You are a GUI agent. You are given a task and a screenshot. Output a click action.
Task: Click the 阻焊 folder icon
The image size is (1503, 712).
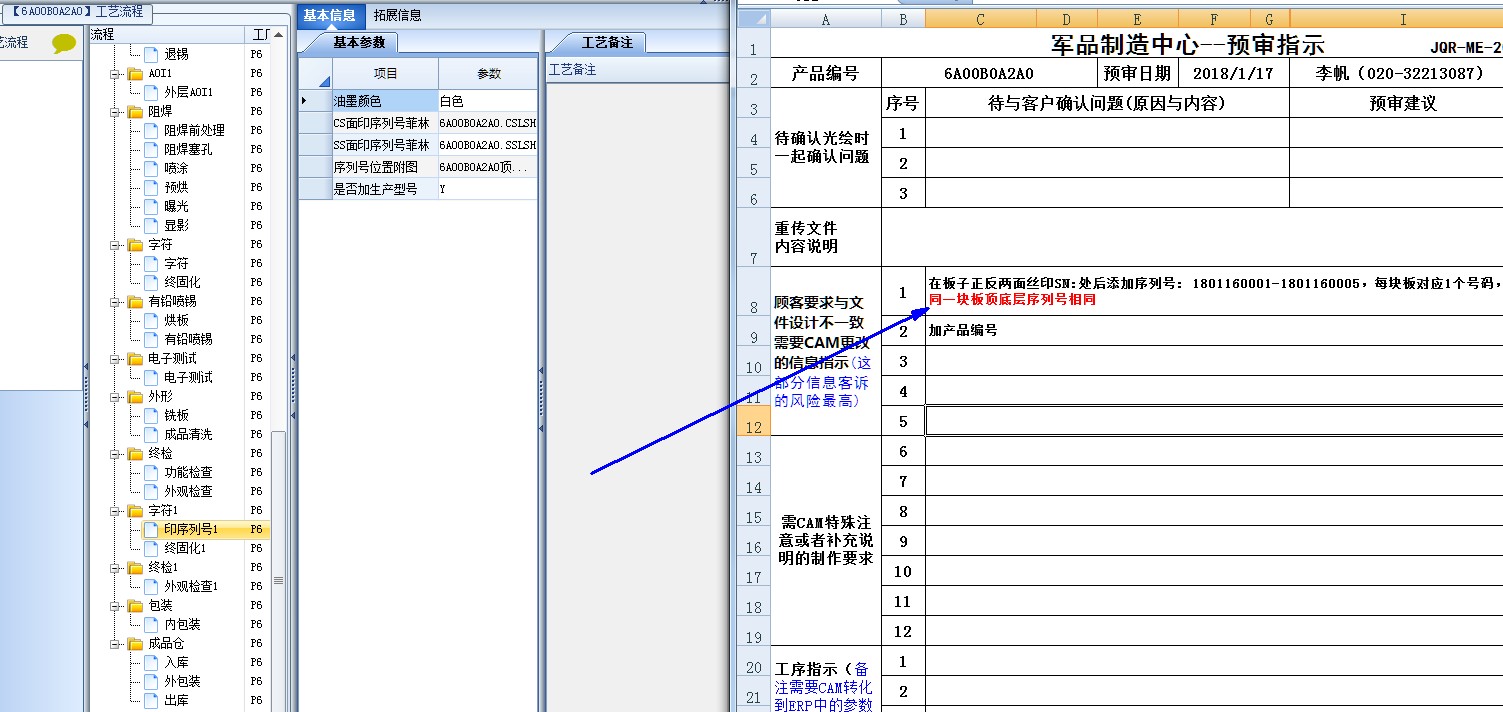pos(135,112)
